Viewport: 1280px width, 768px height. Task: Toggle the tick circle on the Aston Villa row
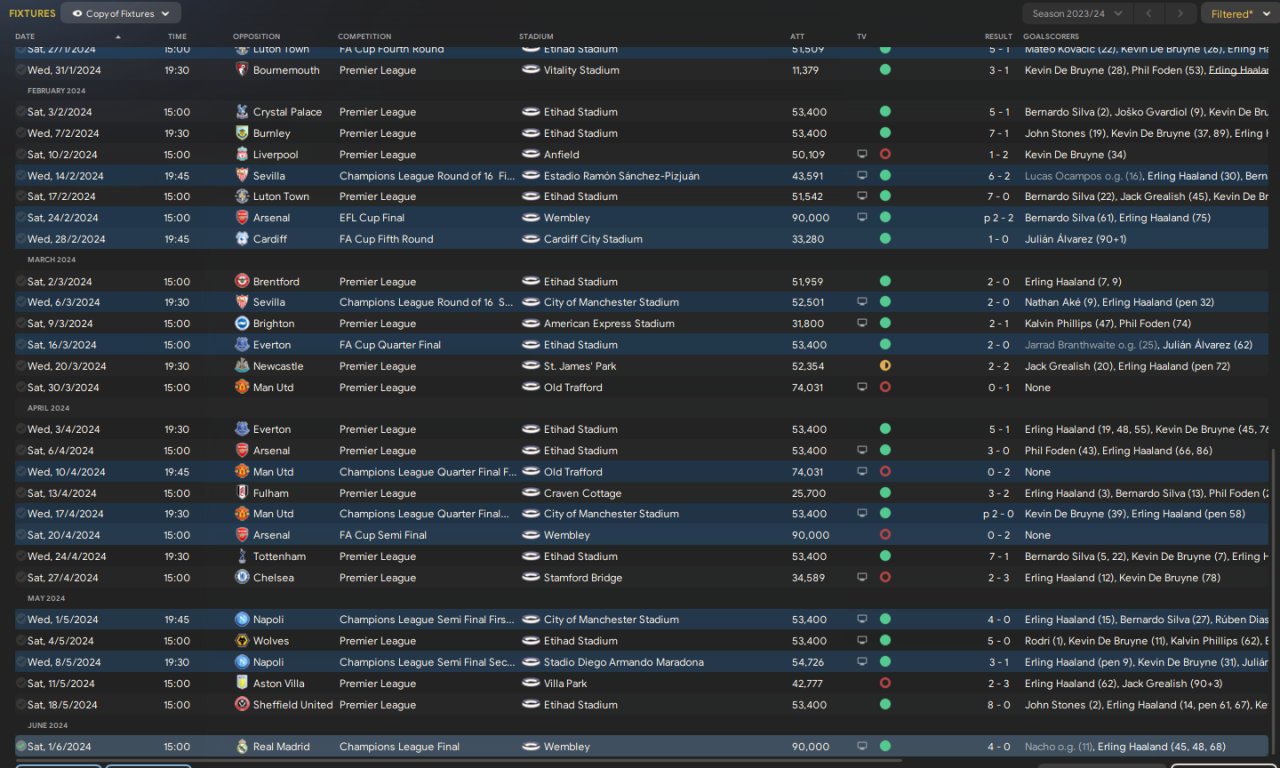pyautogui.click(x=21, y=684)
